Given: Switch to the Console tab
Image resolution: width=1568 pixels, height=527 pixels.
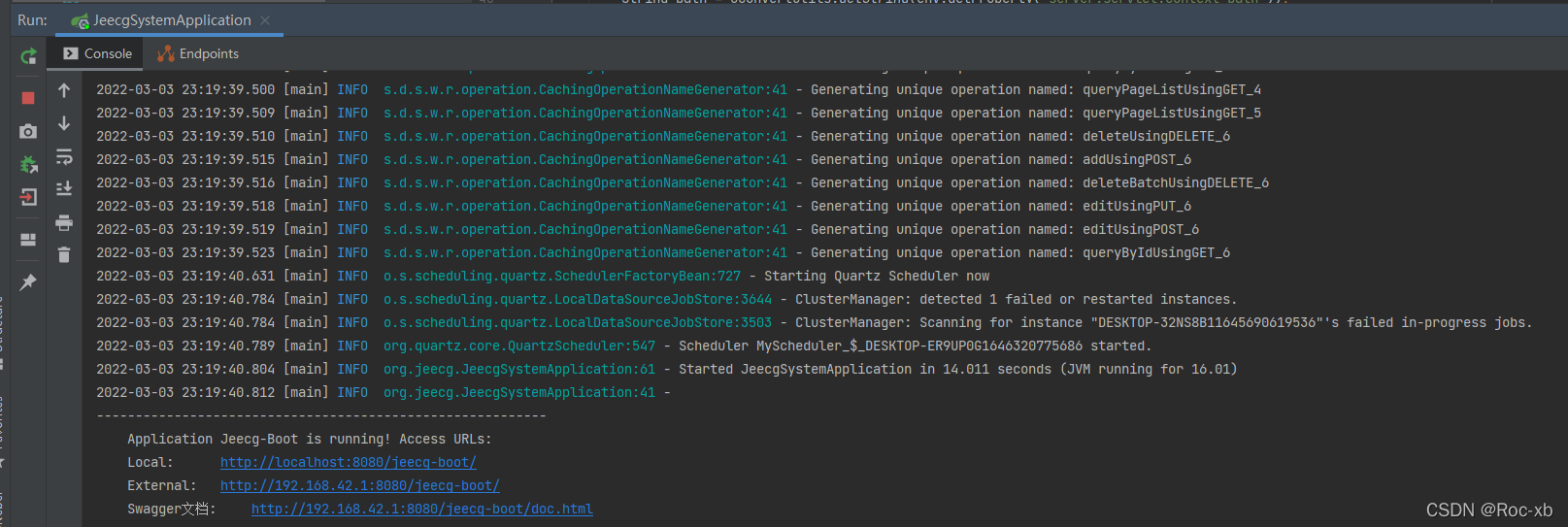Looking at the screenshot, I should [97, 53].
